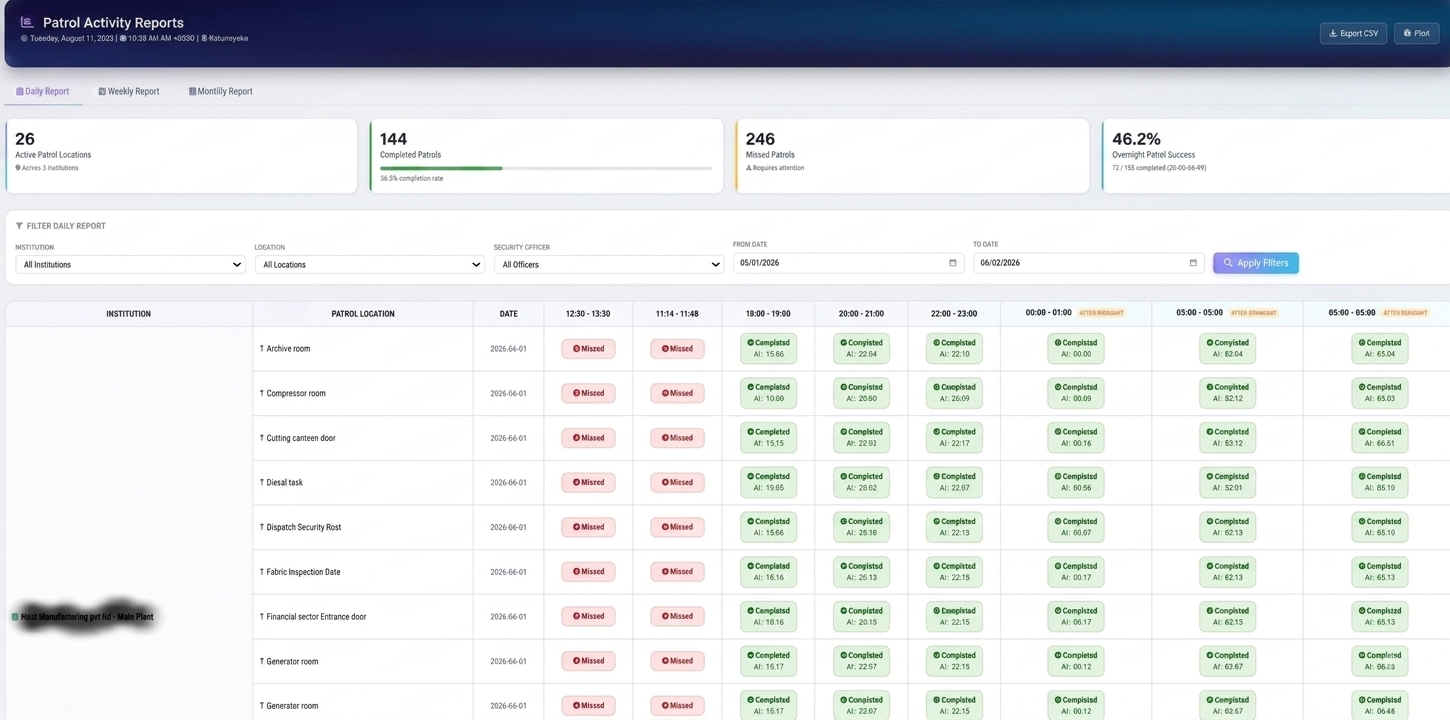Click the 12:30 - 13:30 column header

click(588, 314)
